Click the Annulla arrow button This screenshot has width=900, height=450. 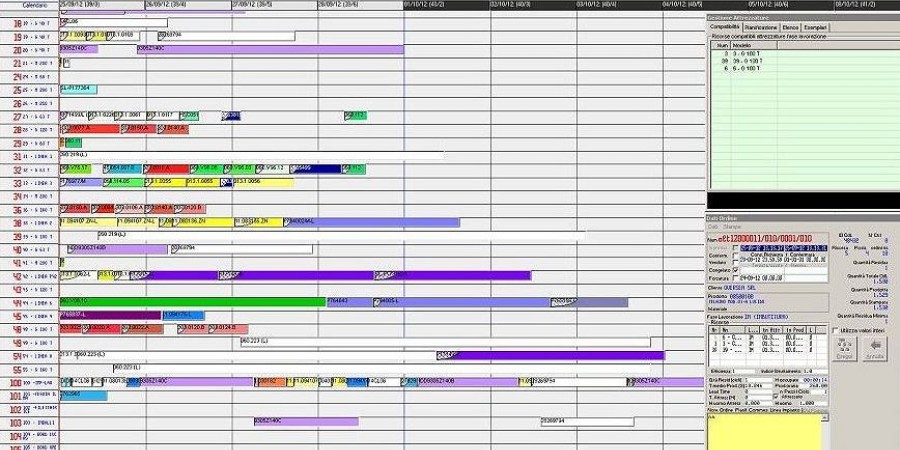[874, 348]
